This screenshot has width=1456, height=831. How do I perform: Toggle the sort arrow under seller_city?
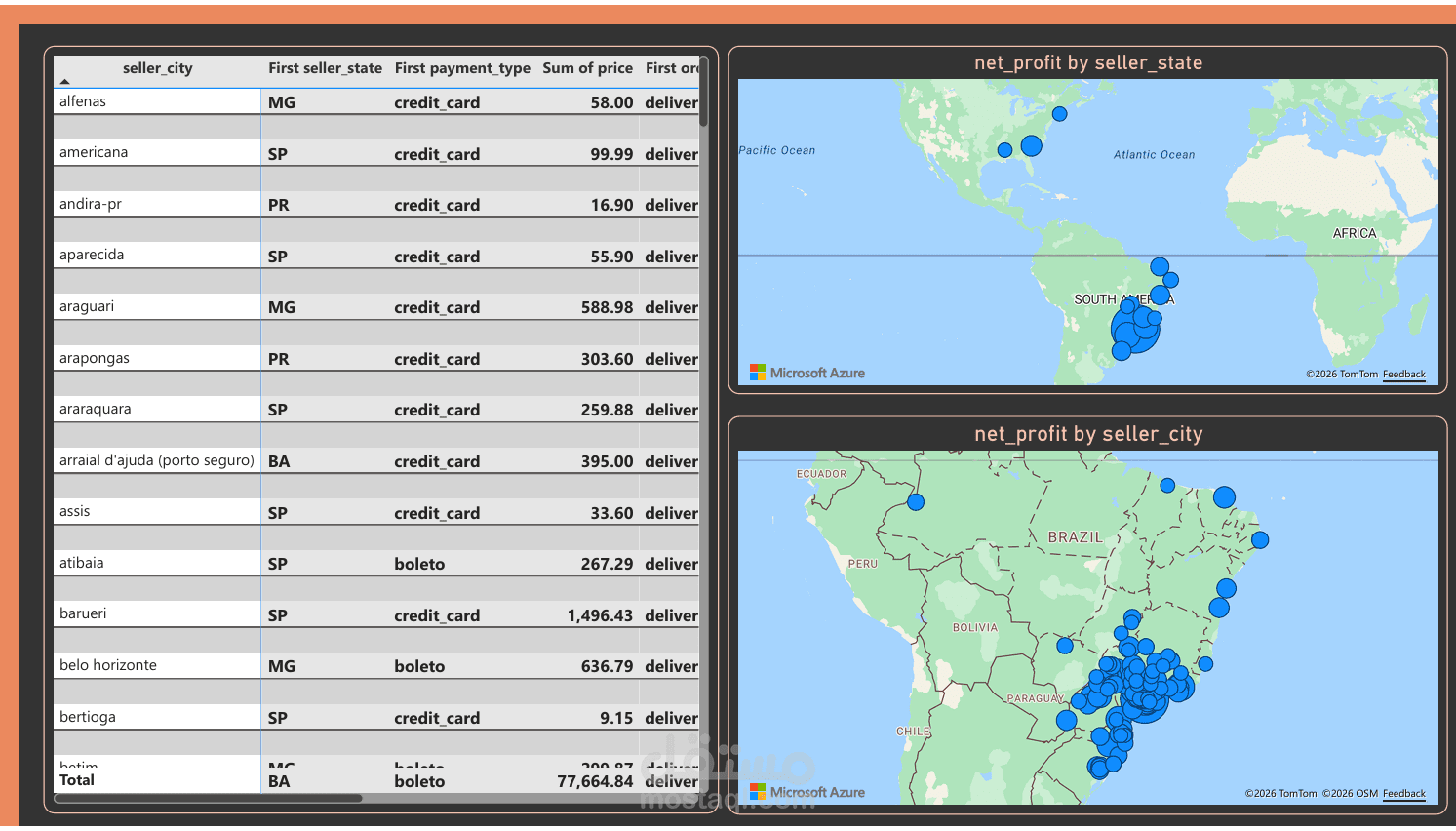click(x=64, y=82)
